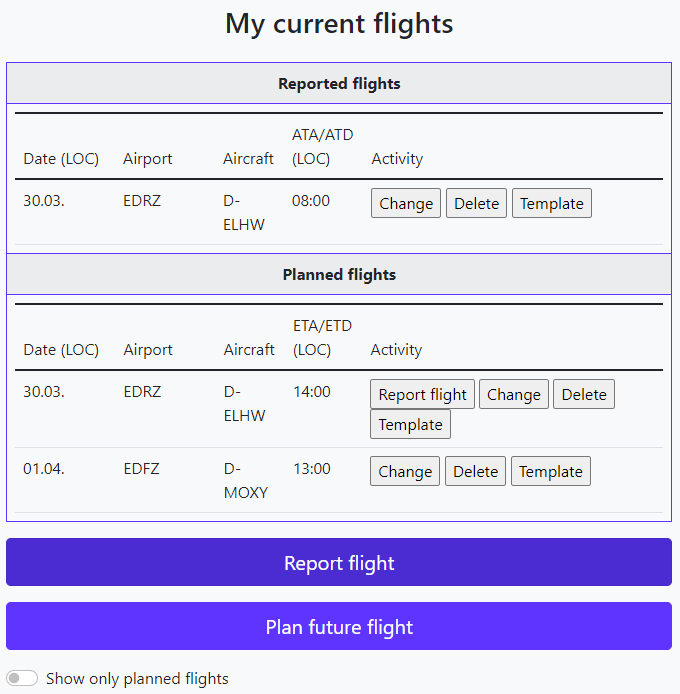Change the planned EDFZ flight on 01.04.
This screenshot has width=680, height=694.
pos(405,471)
